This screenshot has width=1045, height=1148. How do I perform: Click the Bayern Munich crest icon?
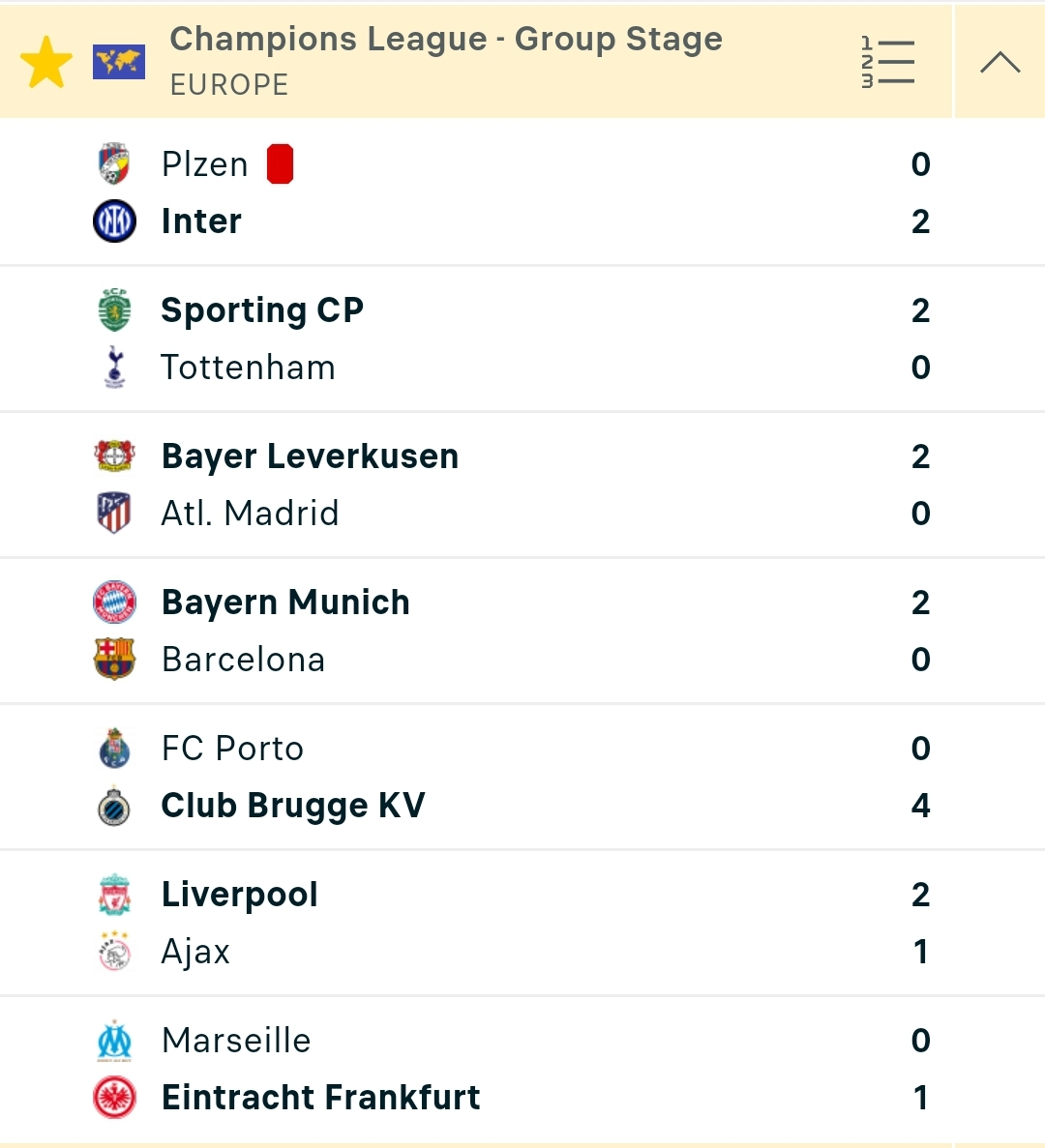pos(114,602)
